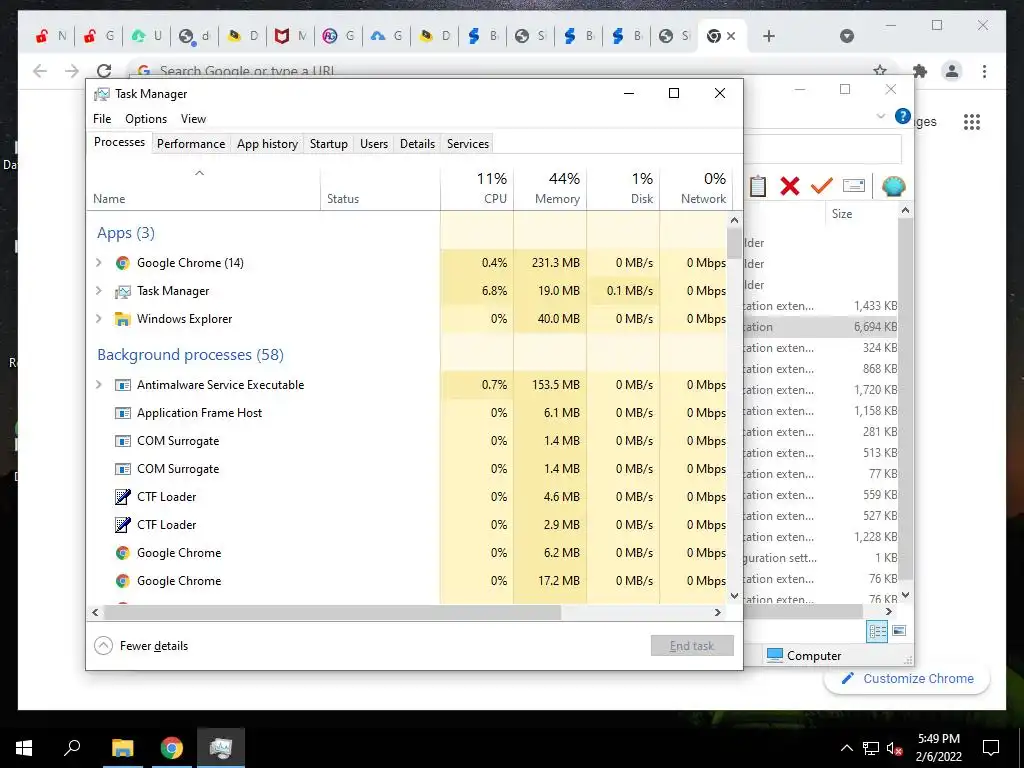
Task: Switch Explorer to details view icon
Action: tap(877, 631)
